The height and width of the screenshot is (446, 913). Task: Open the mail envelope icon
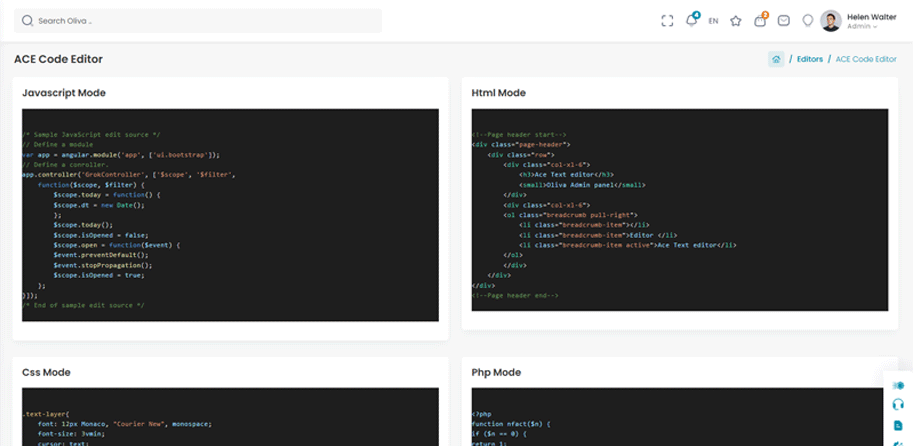(784, 21)
